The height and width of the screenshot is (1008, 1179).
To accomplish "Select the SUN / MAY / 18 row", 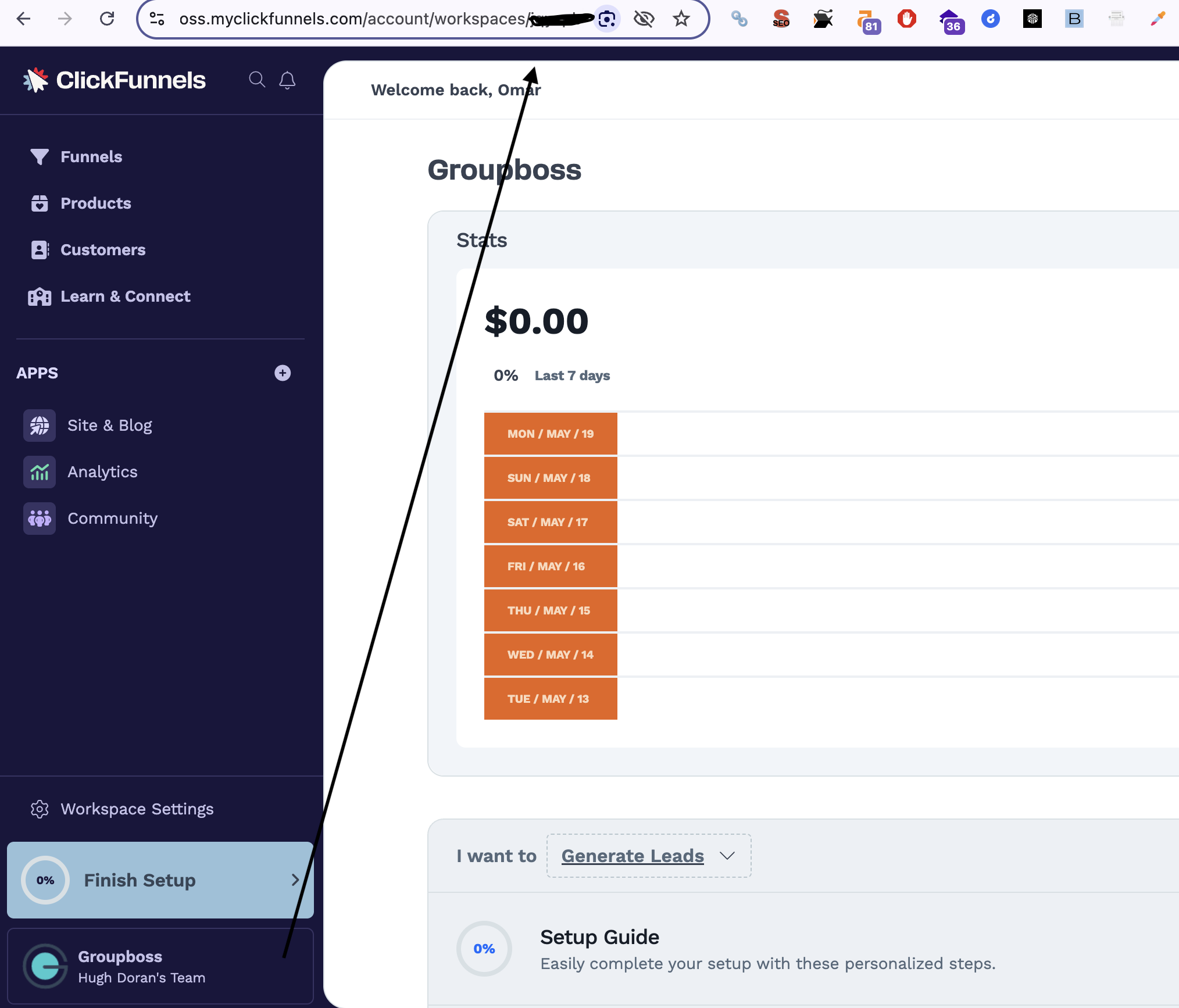I will pyautogui.click(x=551, y=478).
